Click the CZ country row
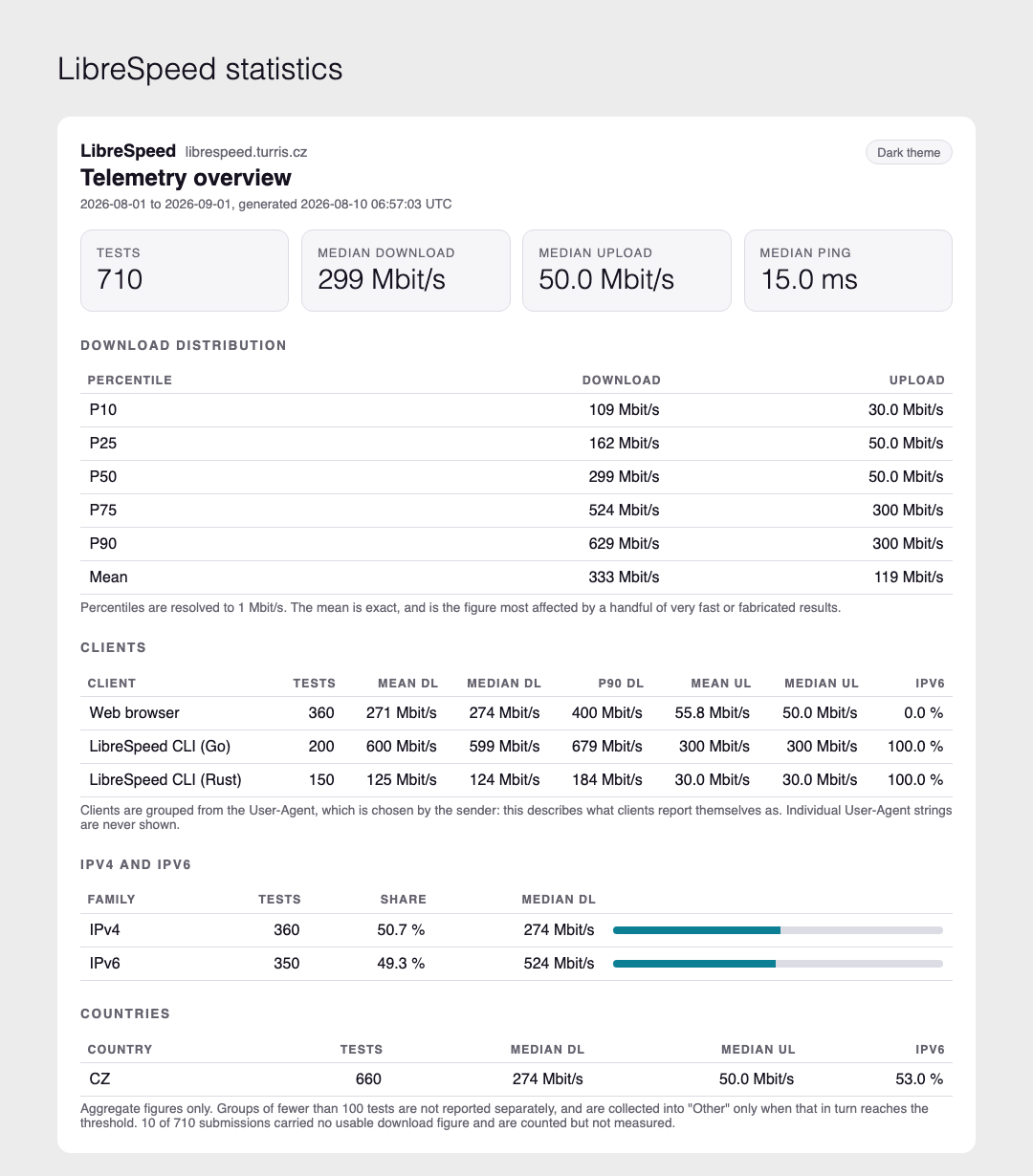The height and width of the screenshot is (1176, 1033). [x=516, y=1079]
